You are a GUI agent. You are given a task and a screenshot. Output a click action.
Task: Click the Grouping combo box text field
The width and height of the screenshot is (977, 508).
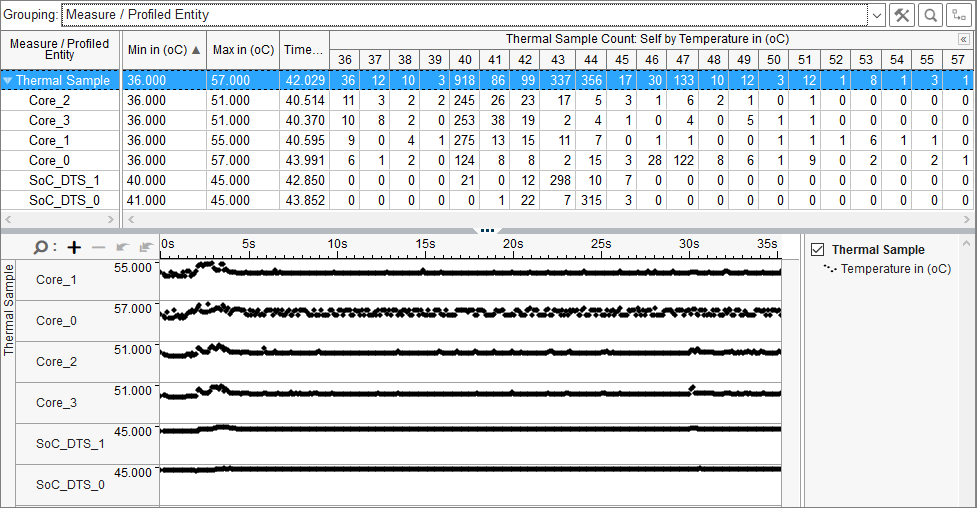click(460, 15)
